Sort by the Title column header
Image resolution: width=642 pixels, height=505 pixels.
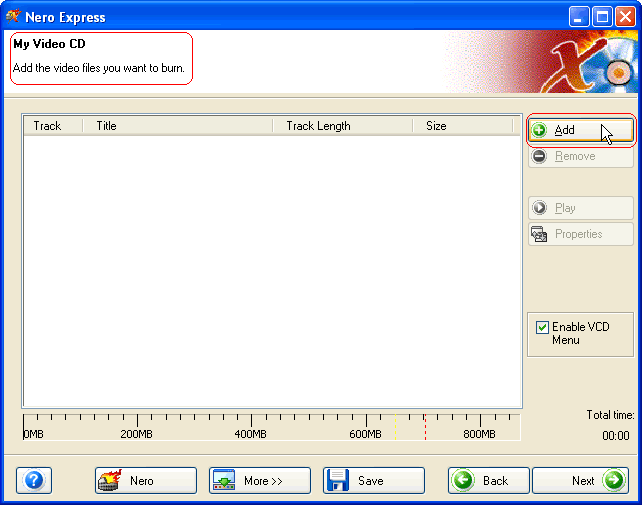point(107,126)
